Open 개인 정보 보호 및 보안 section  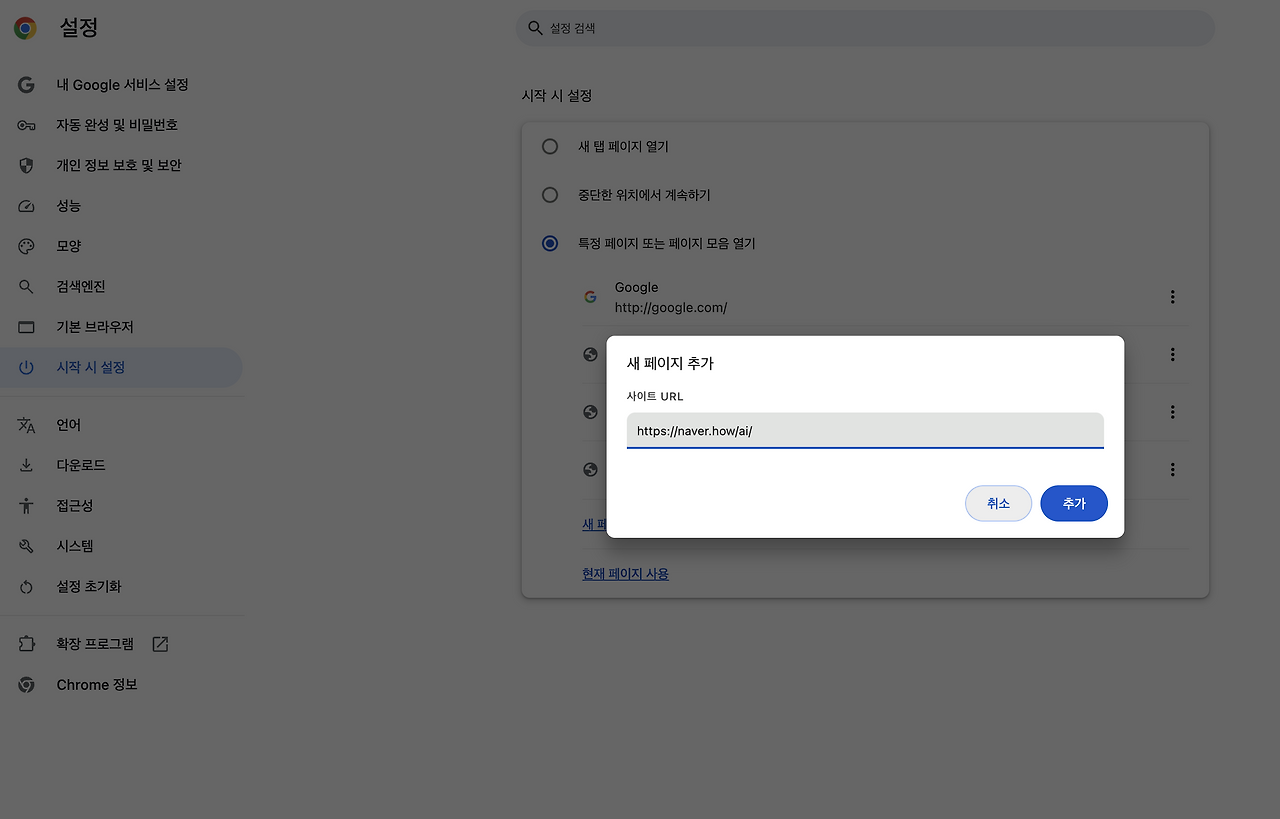tap(121, 165)
